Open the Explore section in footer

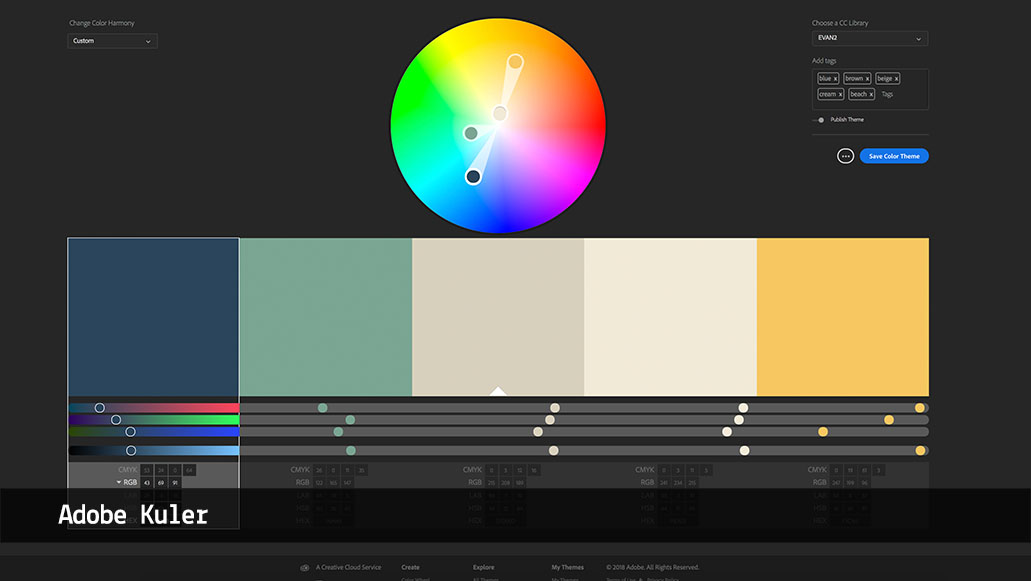click(x=483, y=567)
